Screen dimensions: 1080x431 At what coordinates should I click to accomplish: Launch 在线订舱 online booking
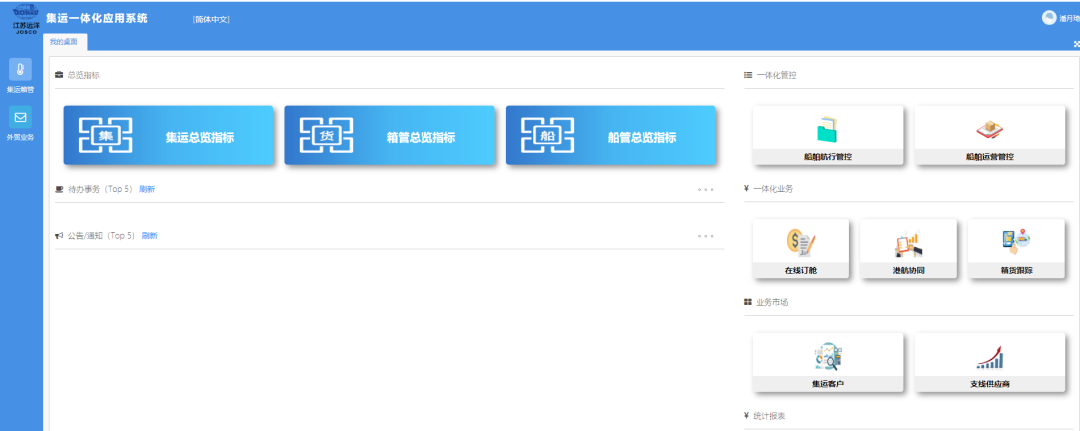(x=800, y=249)
